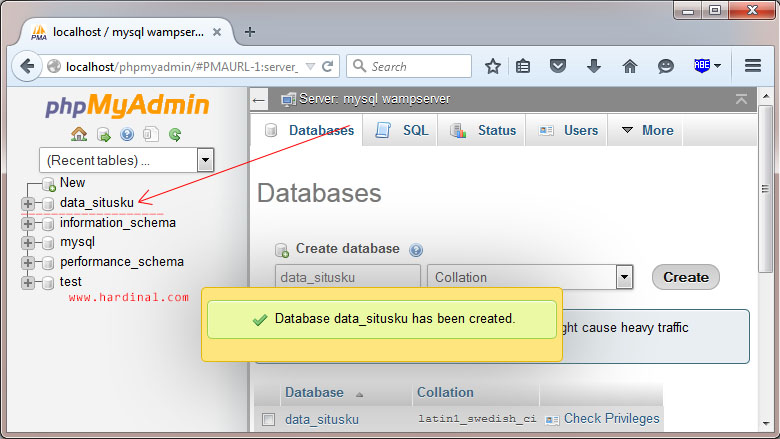The height and width of the screenshot is (439, 780).
Task: Go to phpMyAdmin home icon
Action: tap(79, 134)
